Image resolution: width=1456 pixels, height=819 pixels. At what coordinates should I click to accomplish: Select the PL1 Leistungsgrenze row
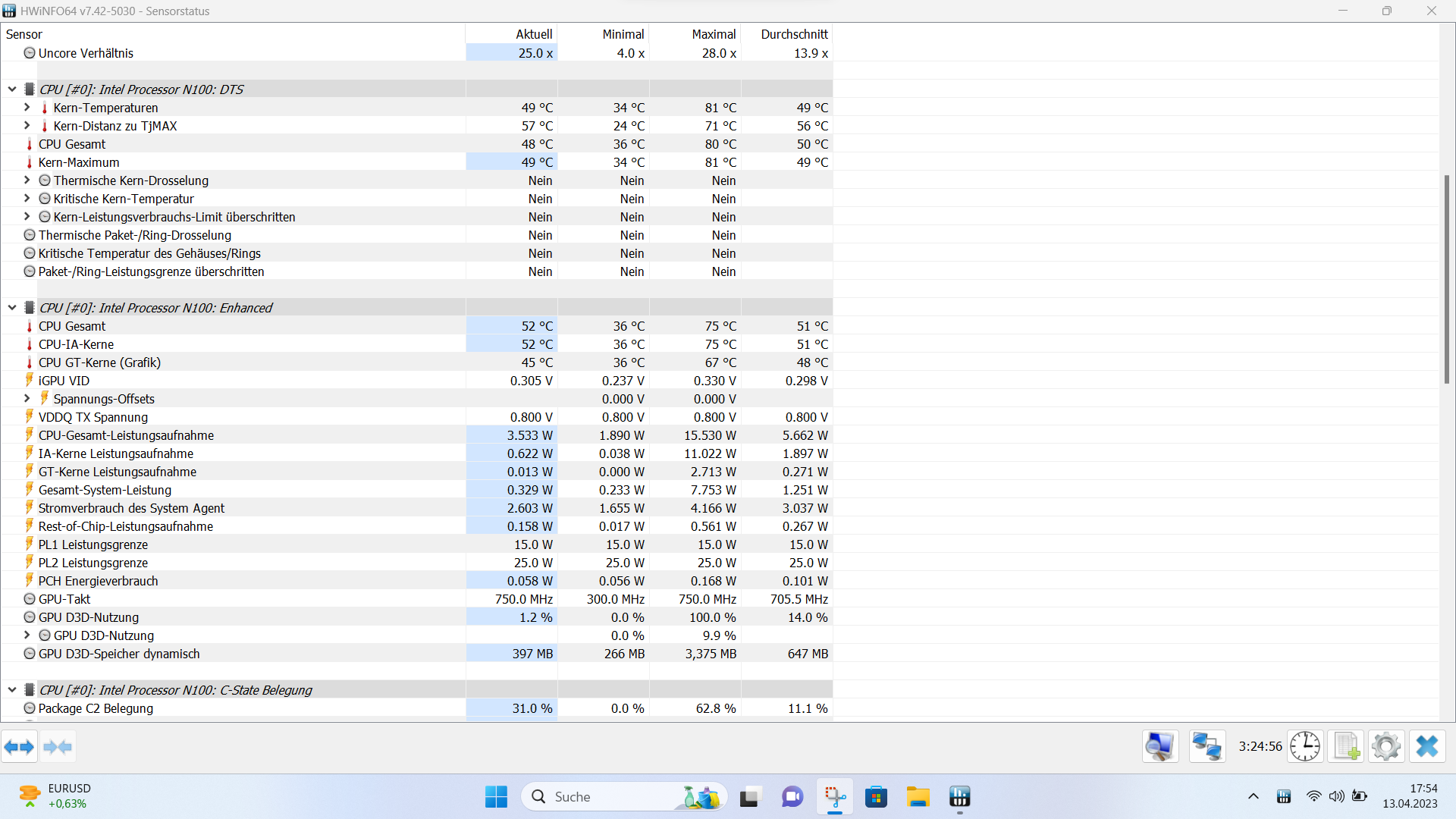(417, 544)
